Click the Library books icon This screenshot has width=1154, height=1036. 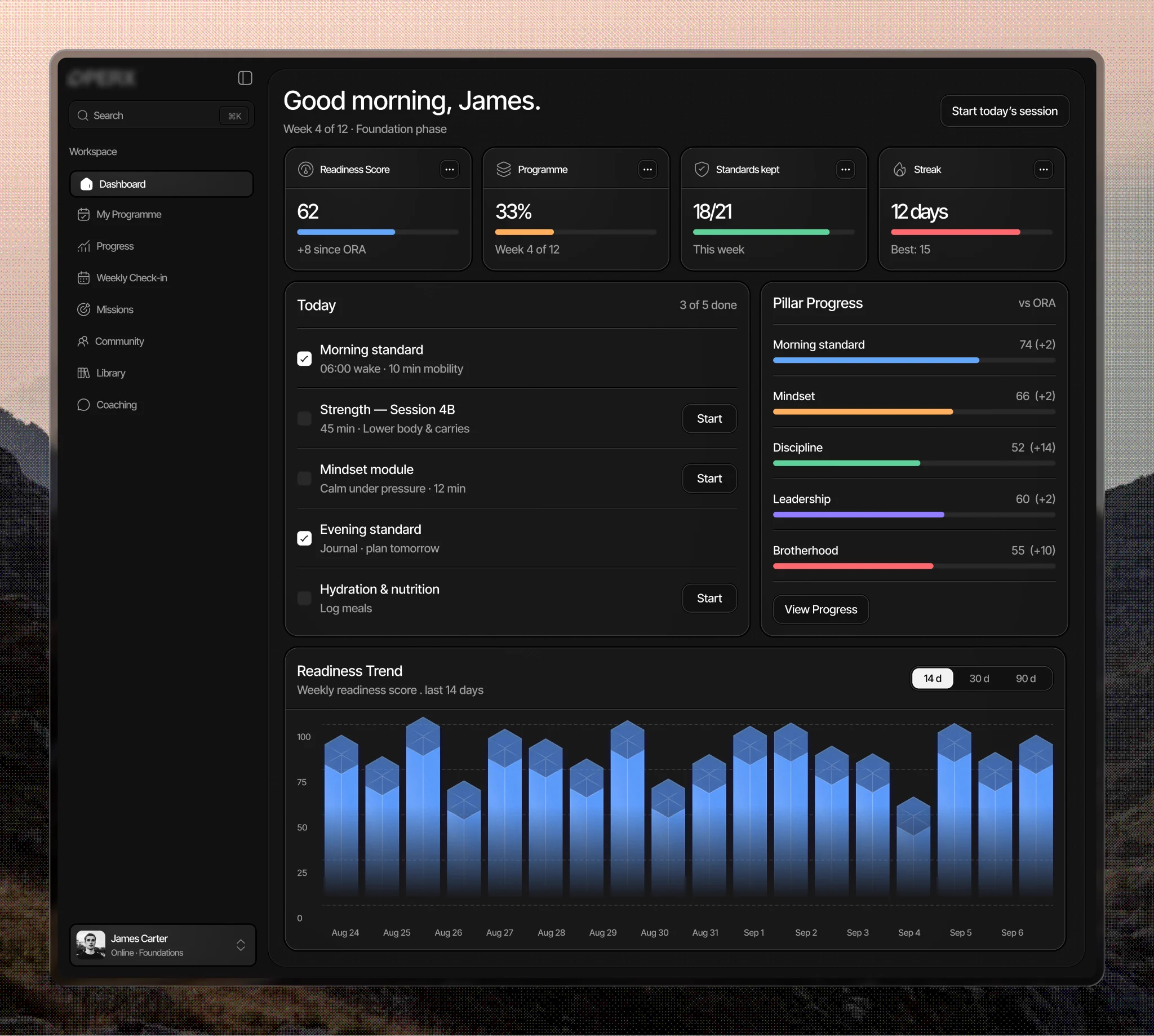point(83,373)
